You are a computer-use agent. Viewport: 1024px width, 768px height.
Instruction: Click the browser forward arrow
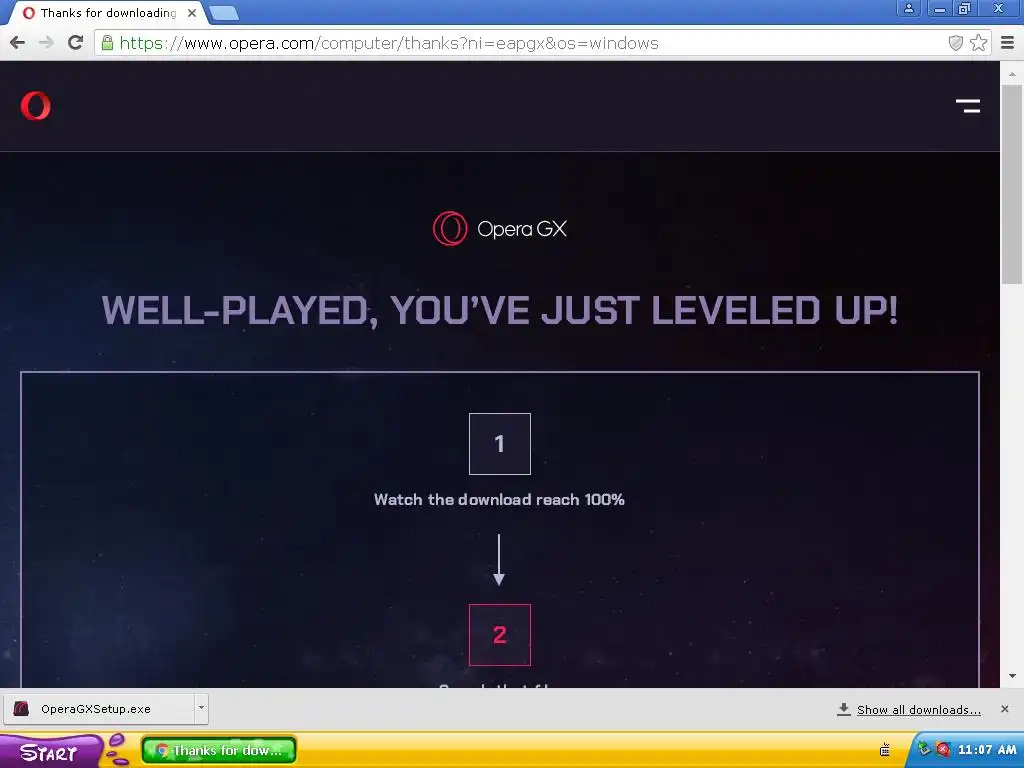pyautogui.click(x=46, y=43)
